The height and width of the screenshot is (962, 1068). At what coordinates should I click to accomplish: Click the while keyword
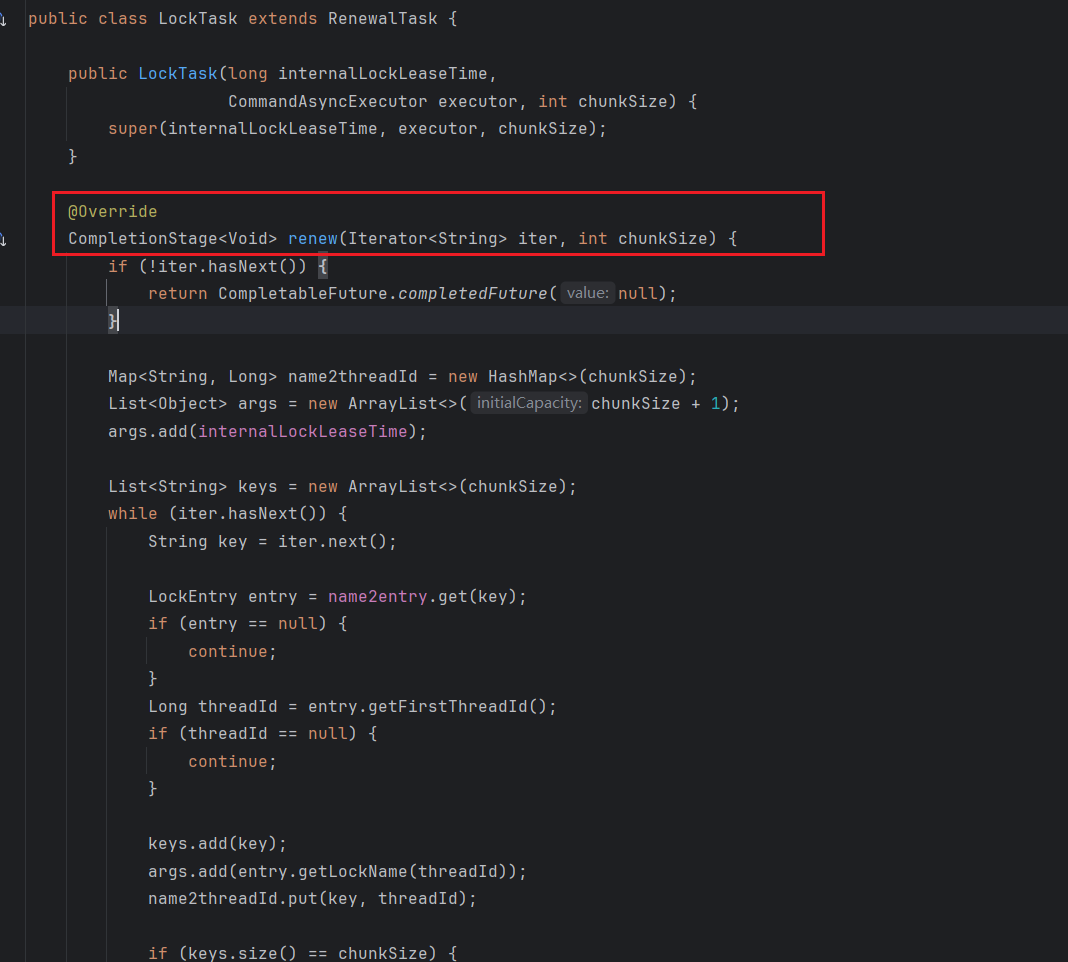133,514
